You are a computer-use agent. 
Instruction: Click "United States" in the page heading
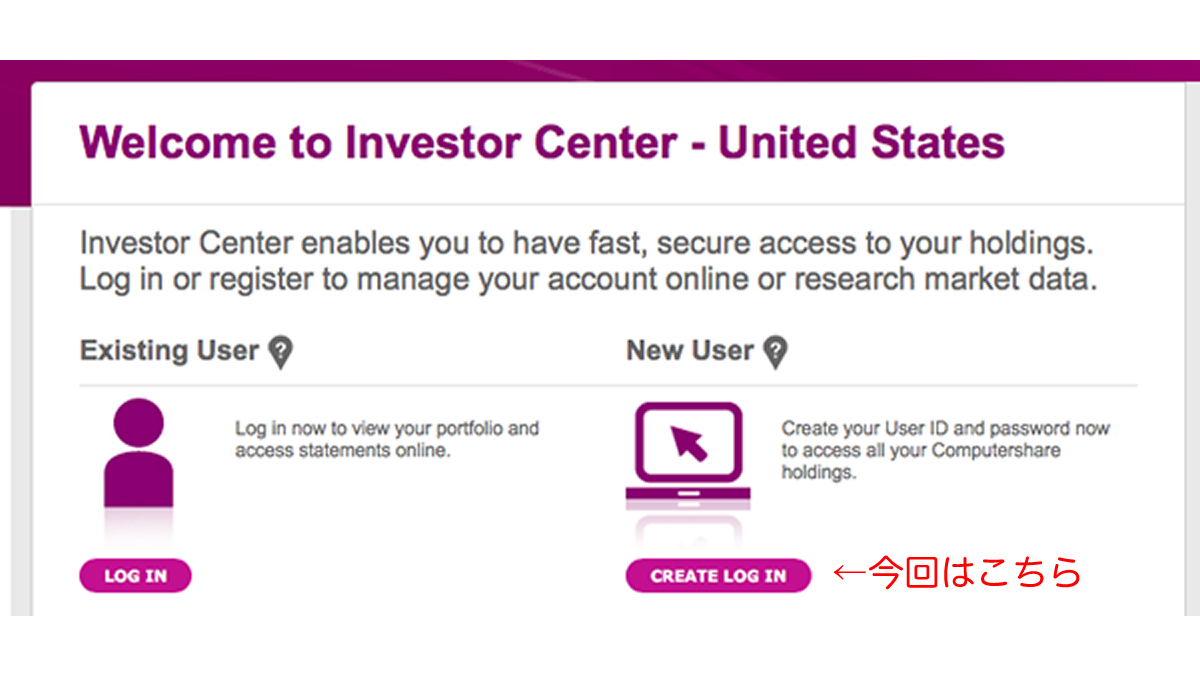pyautogui.click(x=861, y=143)
